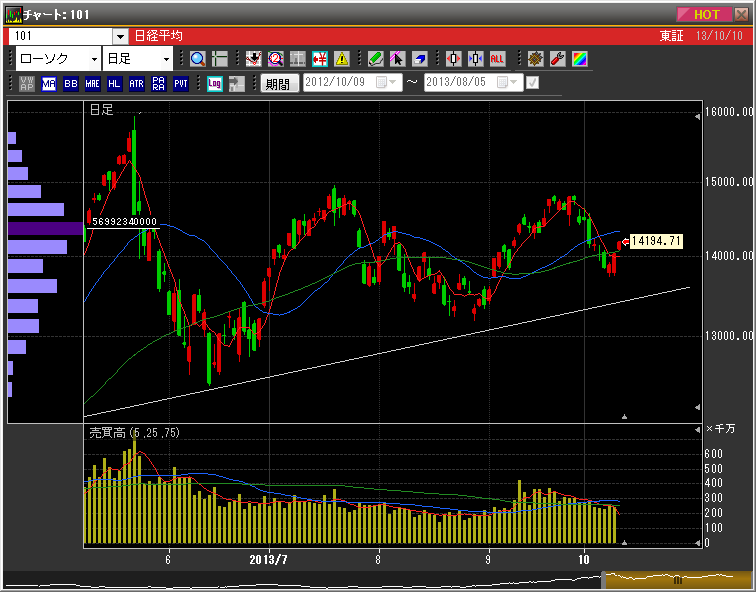This screenshot has width=756, height=592.
Task: Click the eraser tool icon
Action: pyautogui.click(x=419, y=59)
